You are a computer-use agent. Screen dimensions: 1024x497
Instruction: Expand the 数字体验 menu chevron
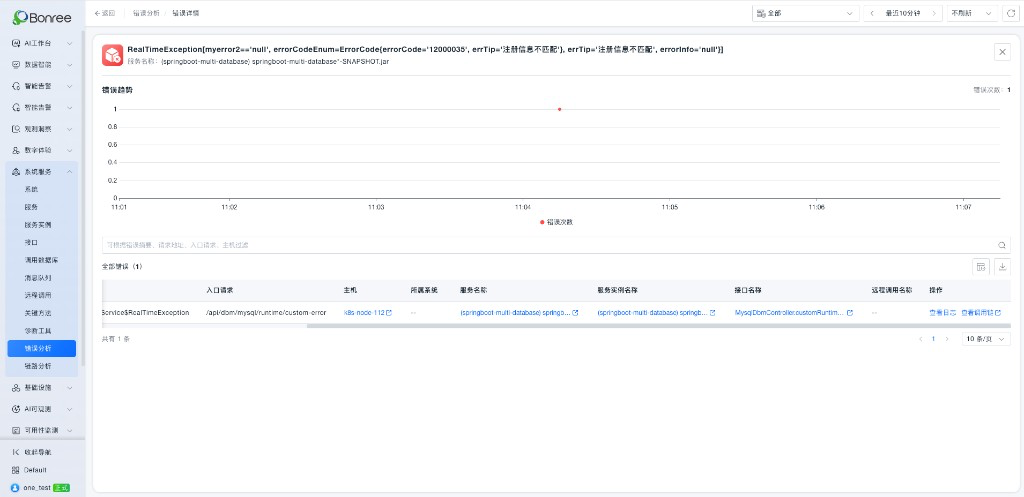[x=70, y=150]
